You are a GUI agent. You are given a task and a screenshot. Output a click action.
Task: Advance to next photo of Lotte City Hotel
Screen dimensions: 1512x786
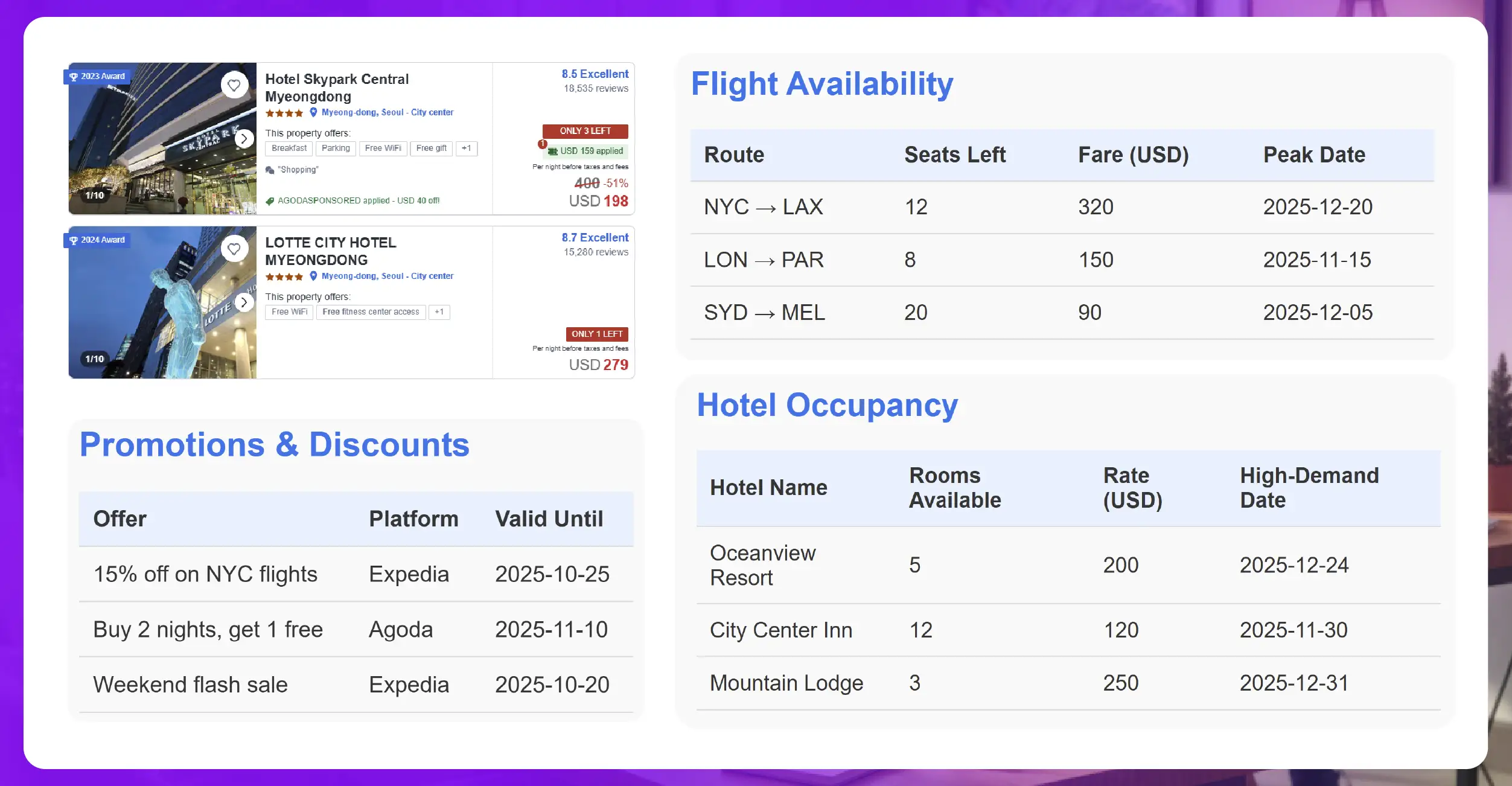click(244, 302)
